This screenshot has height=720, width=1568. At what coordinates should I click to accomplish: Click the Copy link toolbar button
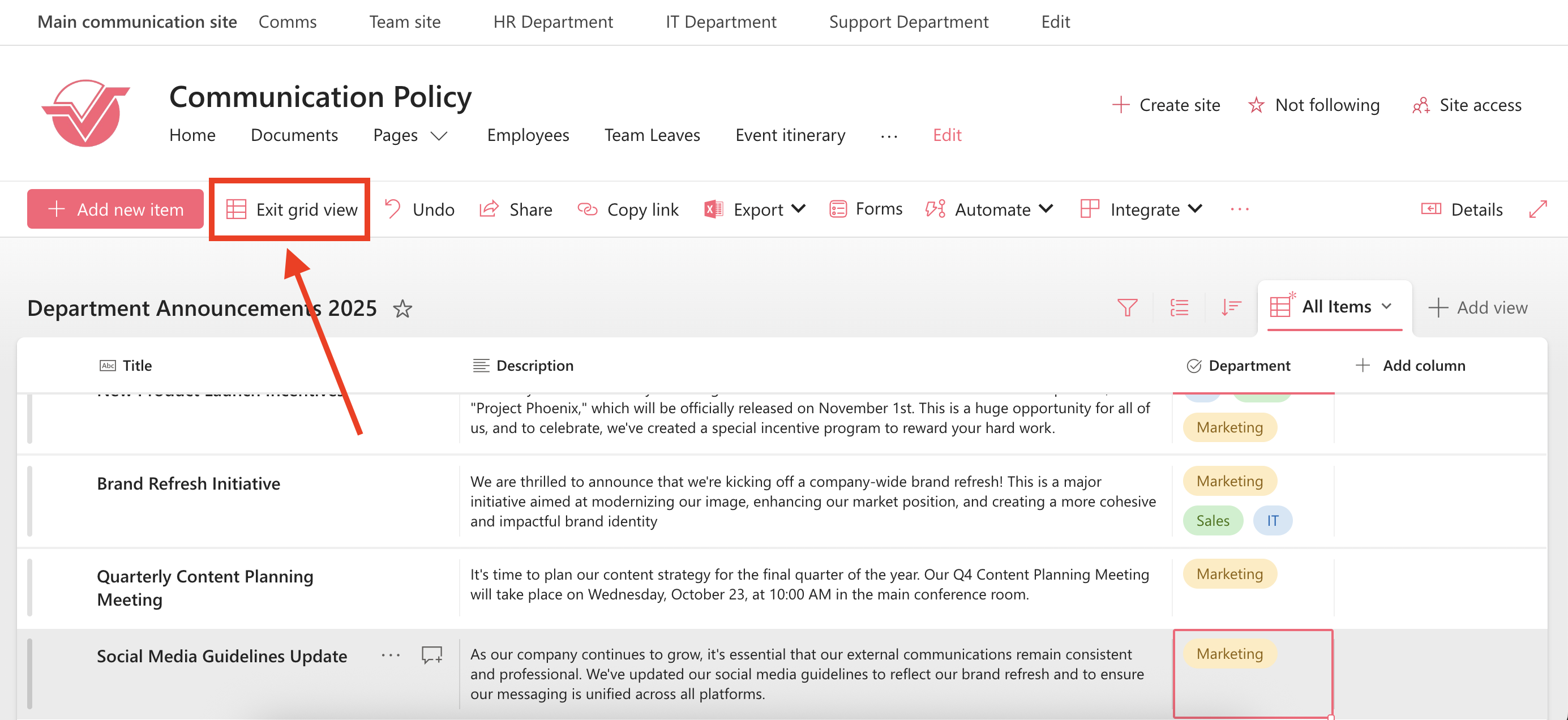pyautogui.click(x=628, y=209)
